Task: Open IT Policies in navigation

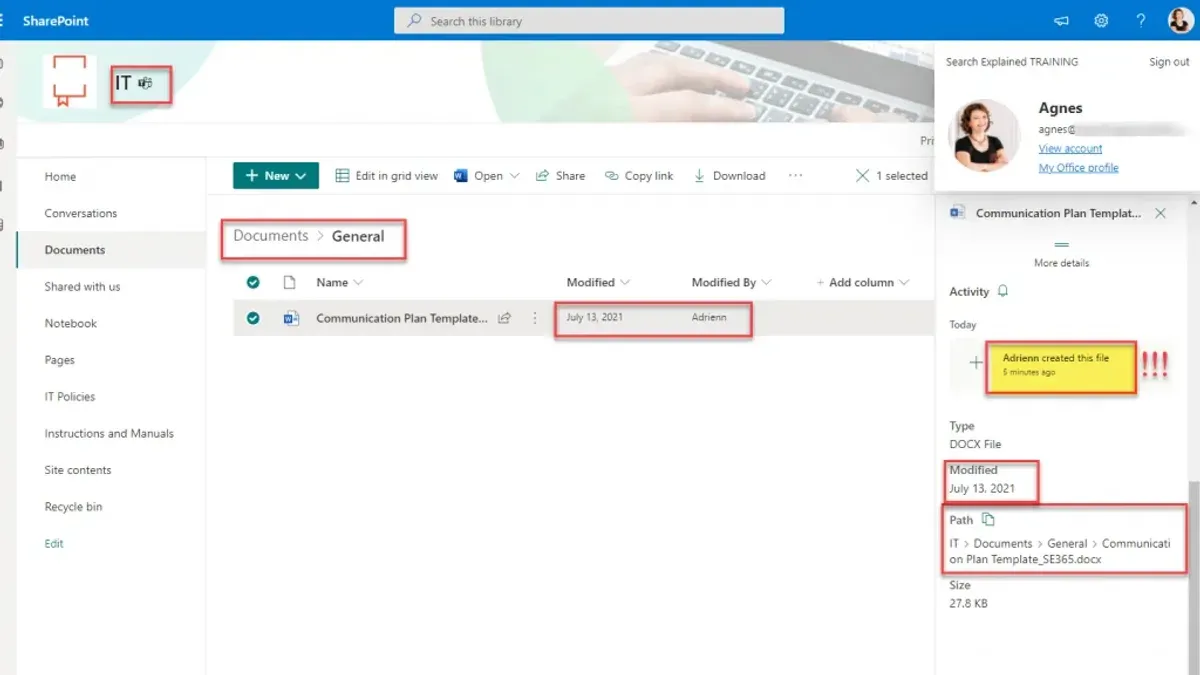Action: pos(70,397)
